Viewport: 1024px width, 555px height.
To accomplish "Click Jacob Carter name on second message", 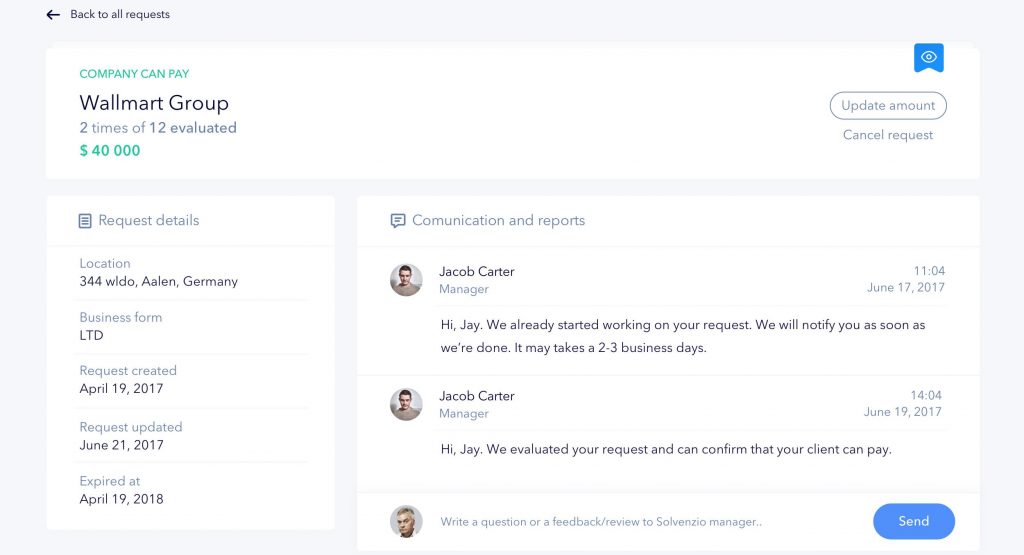I will pyautogui.click(x=477, y=396).
